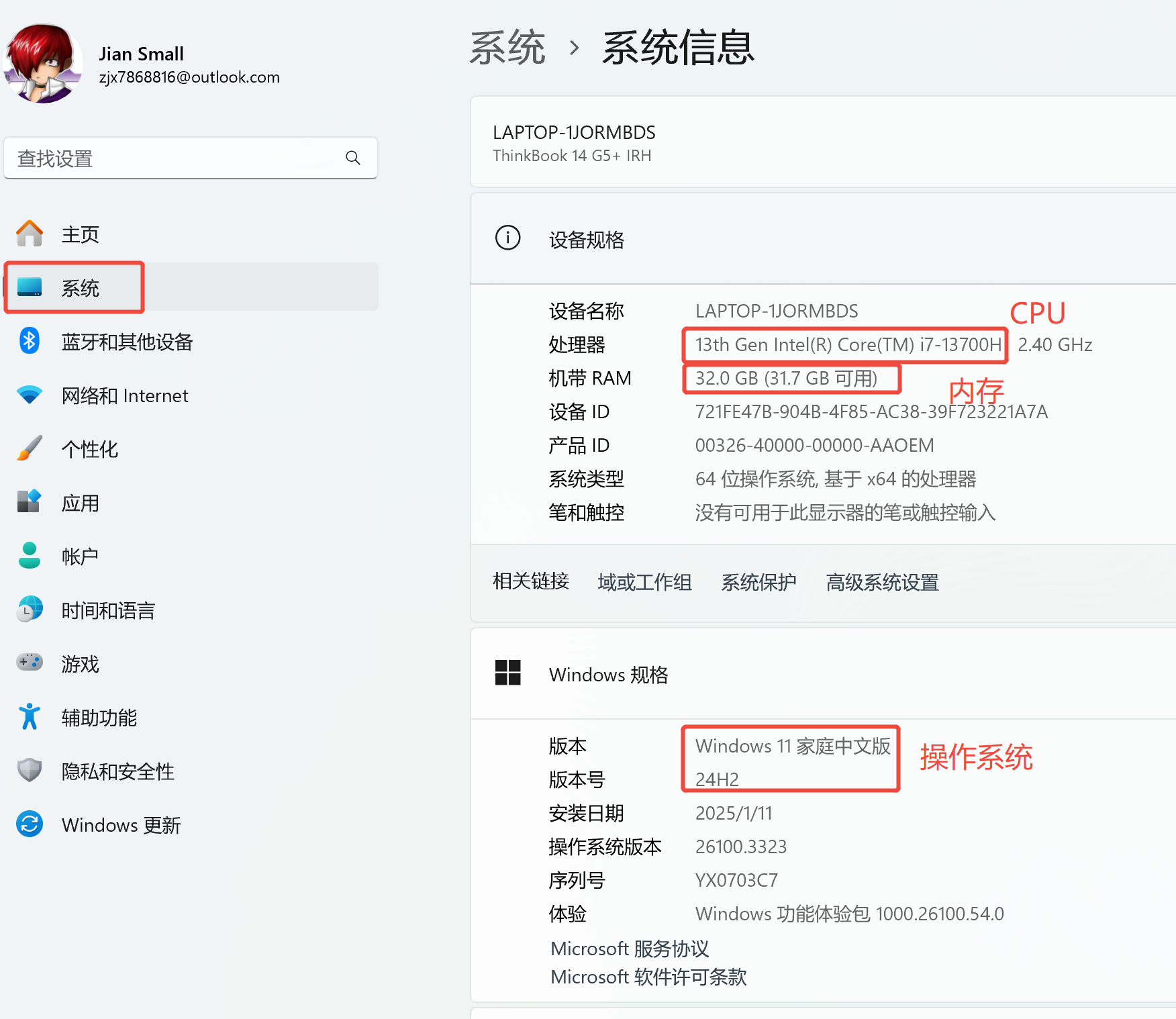Image resolution: width=1176 pixels, height=1019 pixels.
Task: Select the 设备 ID value
Action: click(x=871, y=411)
